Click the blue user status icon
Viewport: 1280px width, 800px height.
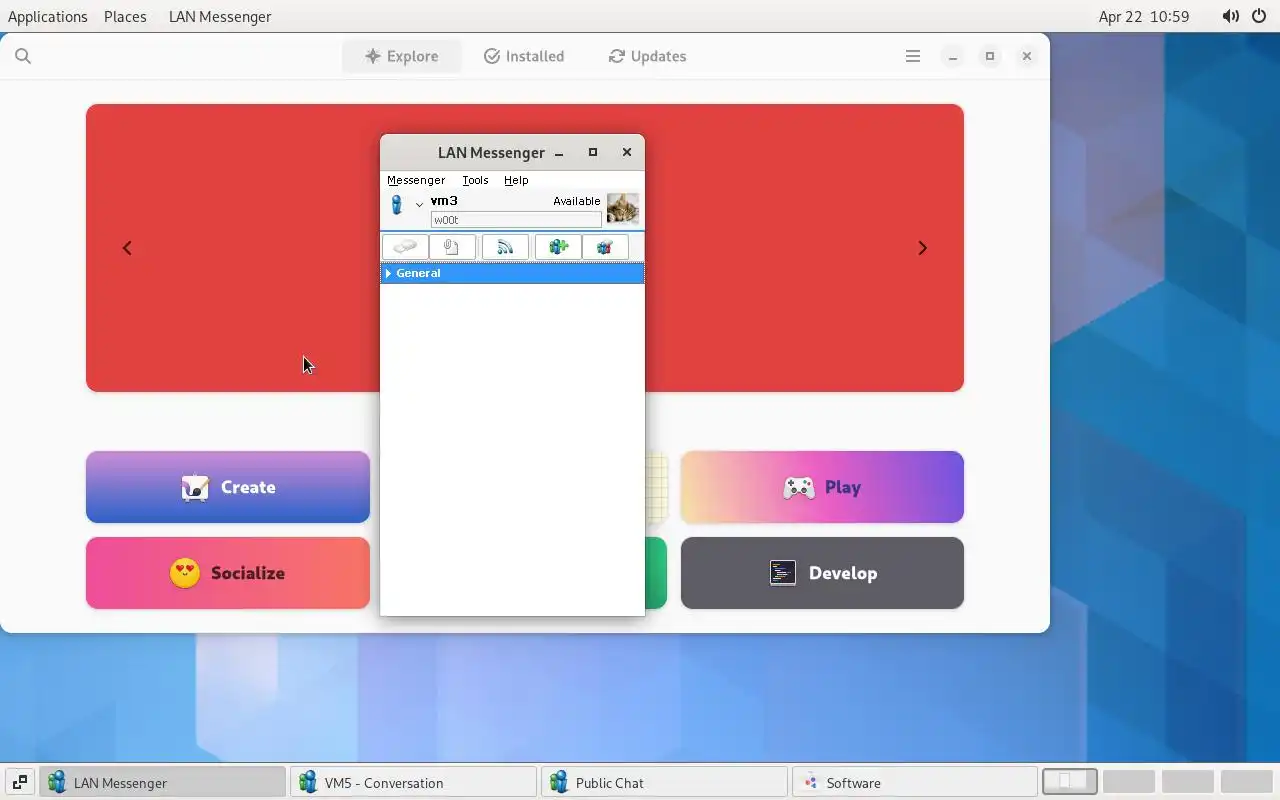397,205
